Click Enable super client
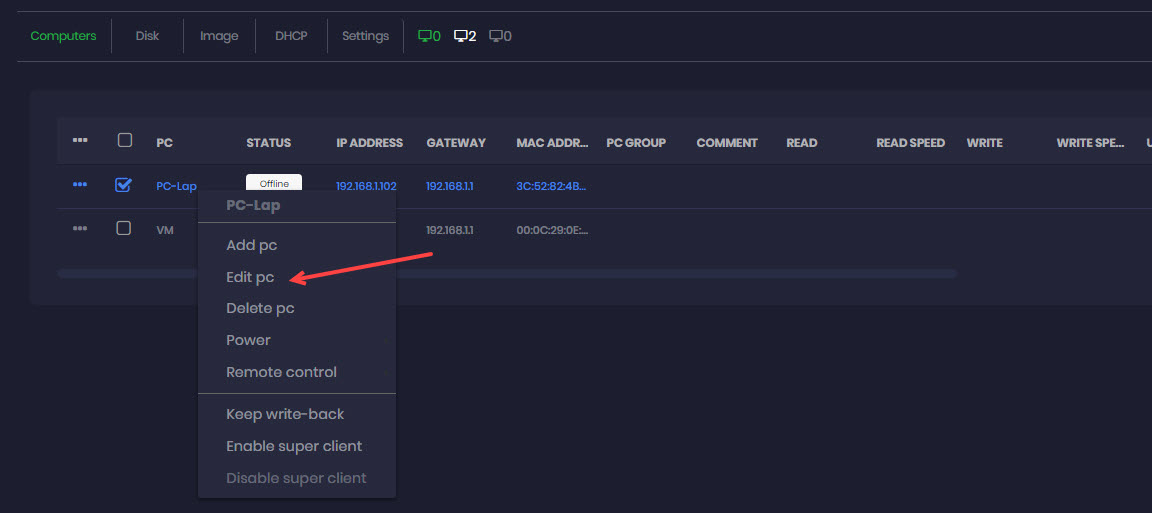This screenshot has width=1152, height=513. click(x=294, y=446)
